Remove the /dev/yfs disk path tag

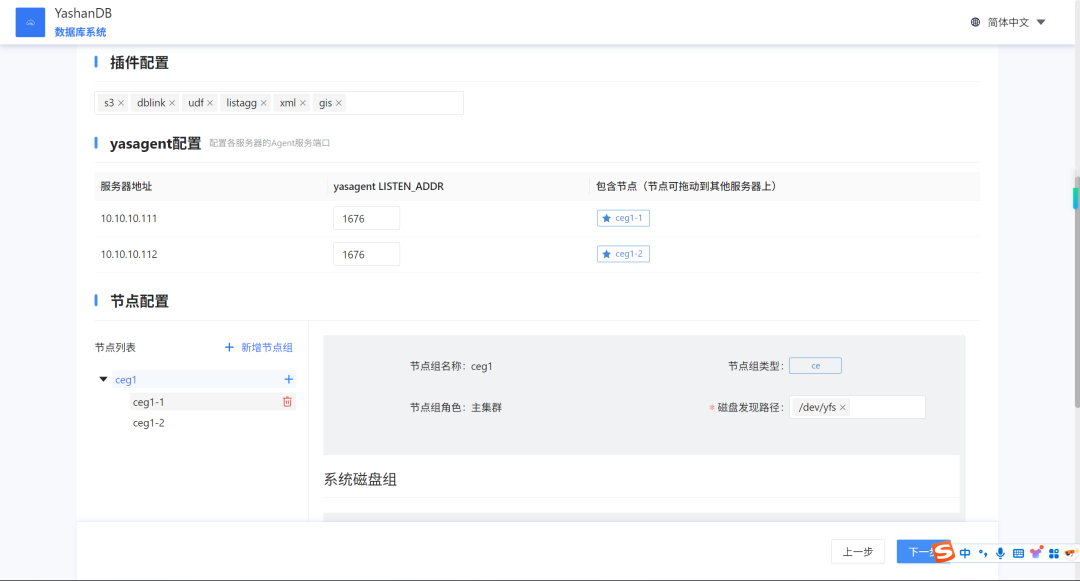coord(842,408)
